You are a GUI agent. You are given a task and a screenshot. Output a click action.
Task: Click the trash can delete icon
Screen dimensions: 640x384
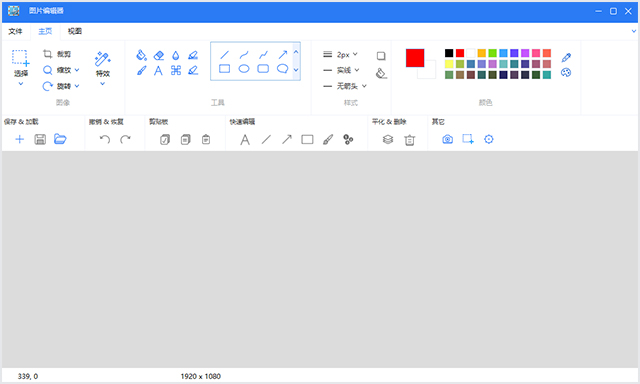tap(409, 140)
